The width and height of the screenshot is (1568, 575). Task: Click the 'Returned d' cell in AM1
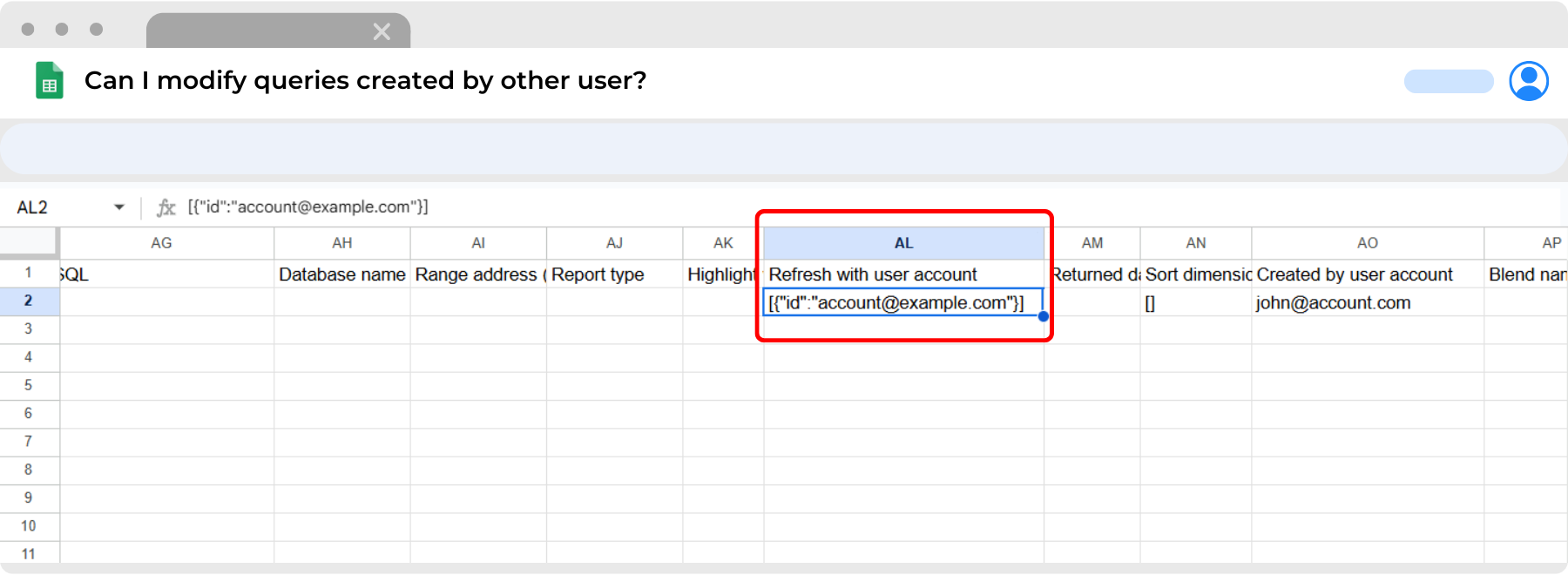(x=1092, y=274)
